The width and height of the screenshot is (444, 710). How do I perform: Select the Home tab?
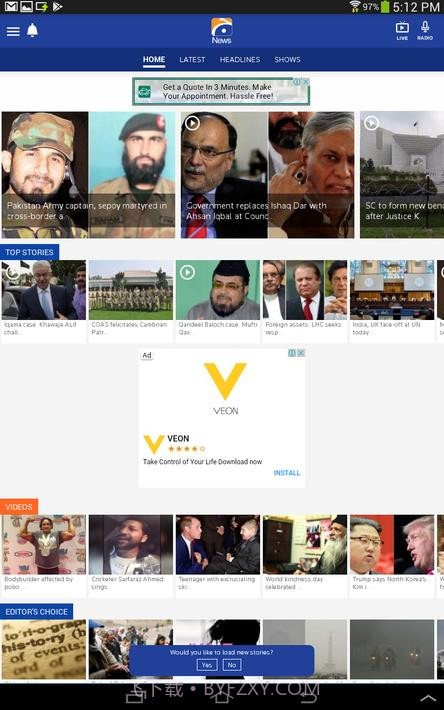point(154,59)
